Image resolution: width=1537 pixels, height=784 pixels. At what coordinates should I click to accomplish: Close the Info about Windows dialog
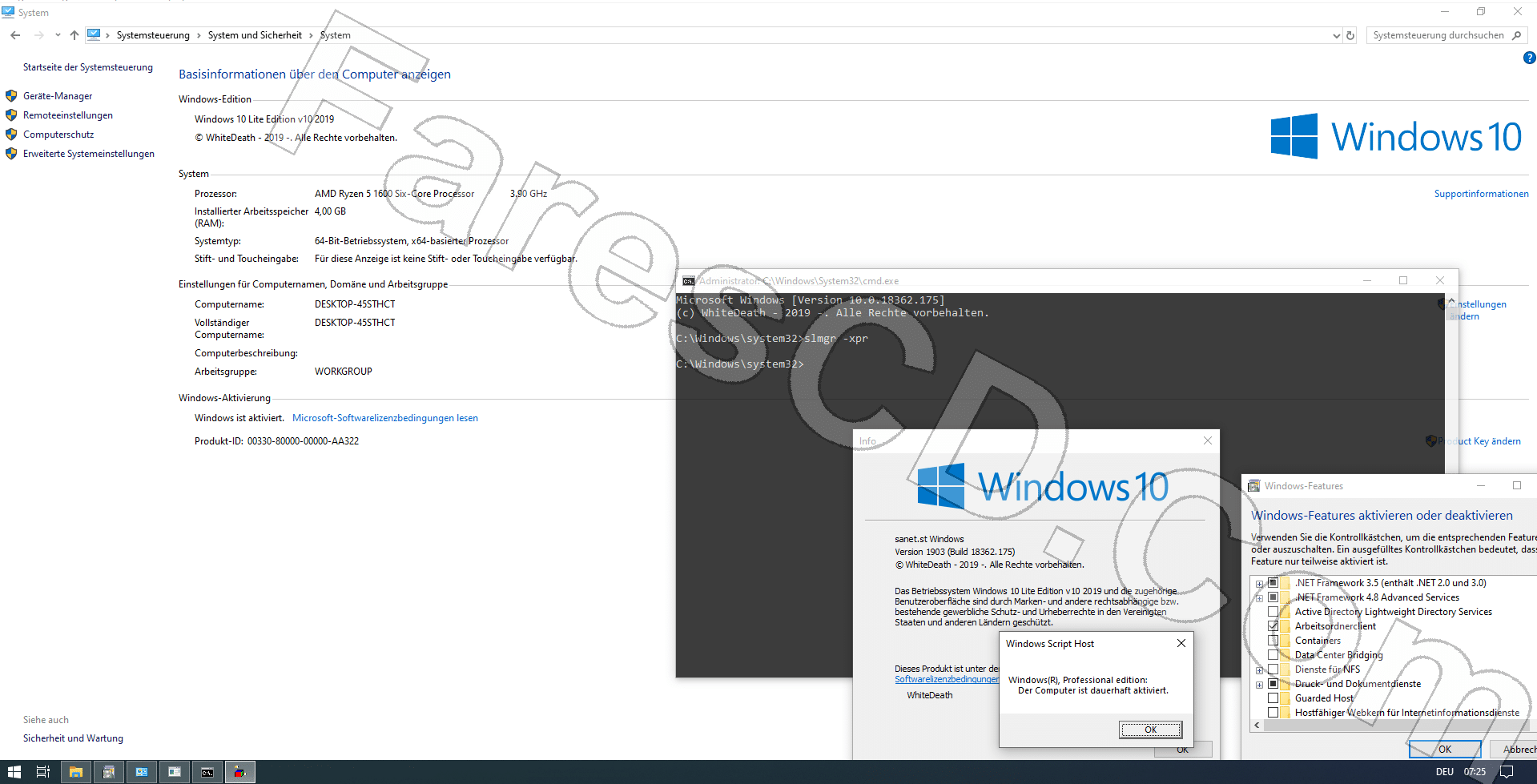pyautogui.click(x=1208, y=440)
